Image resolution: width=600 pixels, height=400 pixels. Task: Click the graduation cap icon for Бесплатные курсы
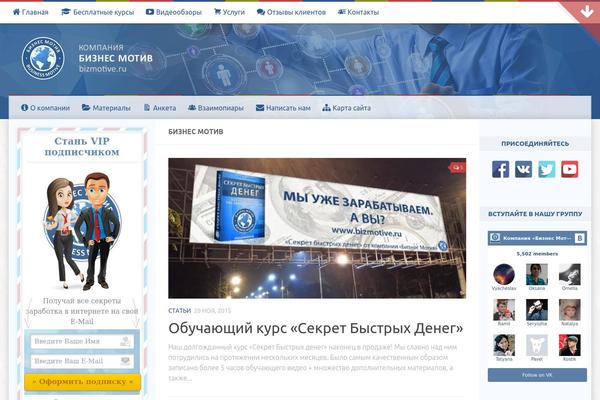coord(66,12)
